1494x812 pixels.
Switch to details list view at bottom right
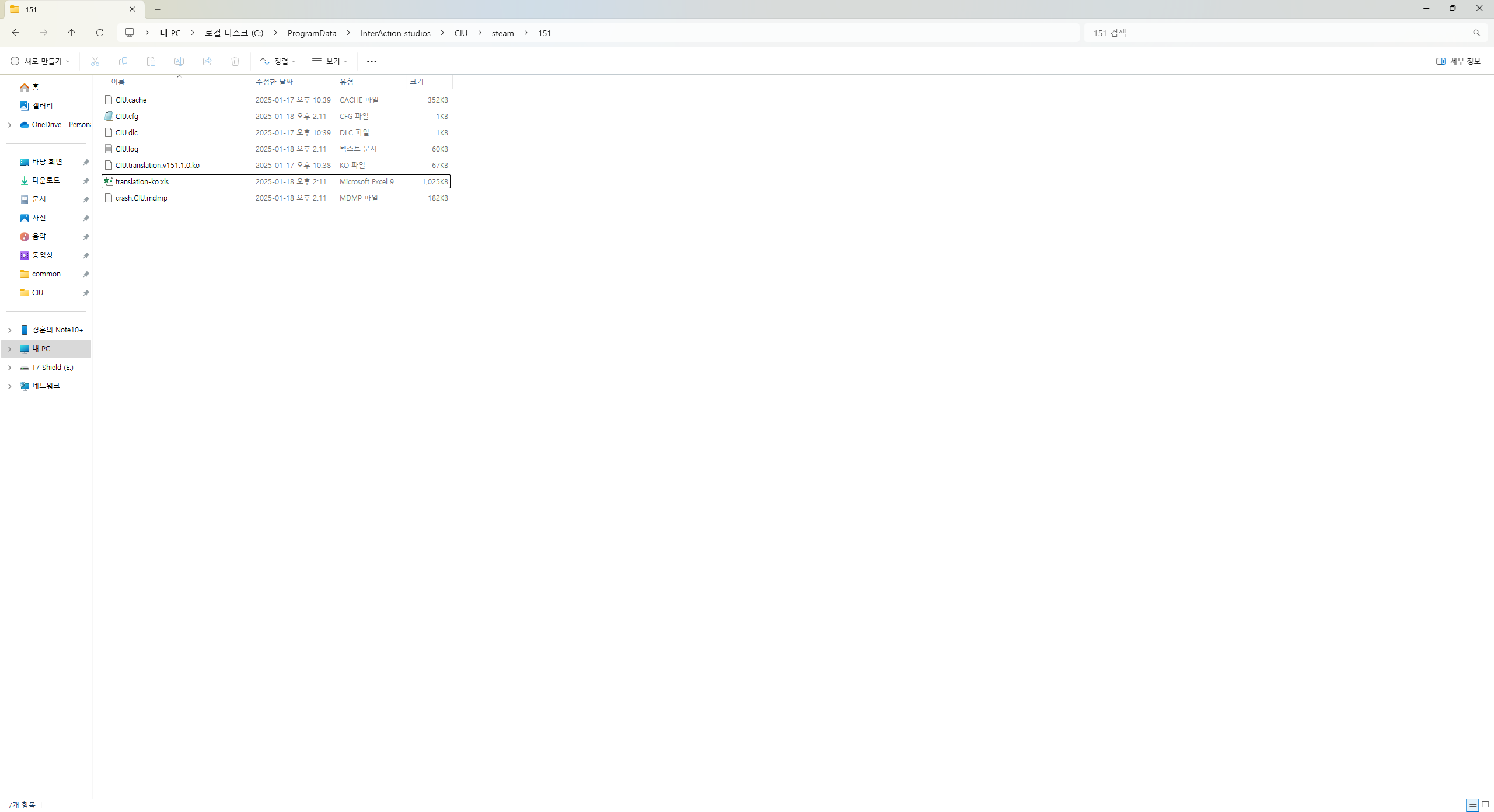click(1472, 805)
